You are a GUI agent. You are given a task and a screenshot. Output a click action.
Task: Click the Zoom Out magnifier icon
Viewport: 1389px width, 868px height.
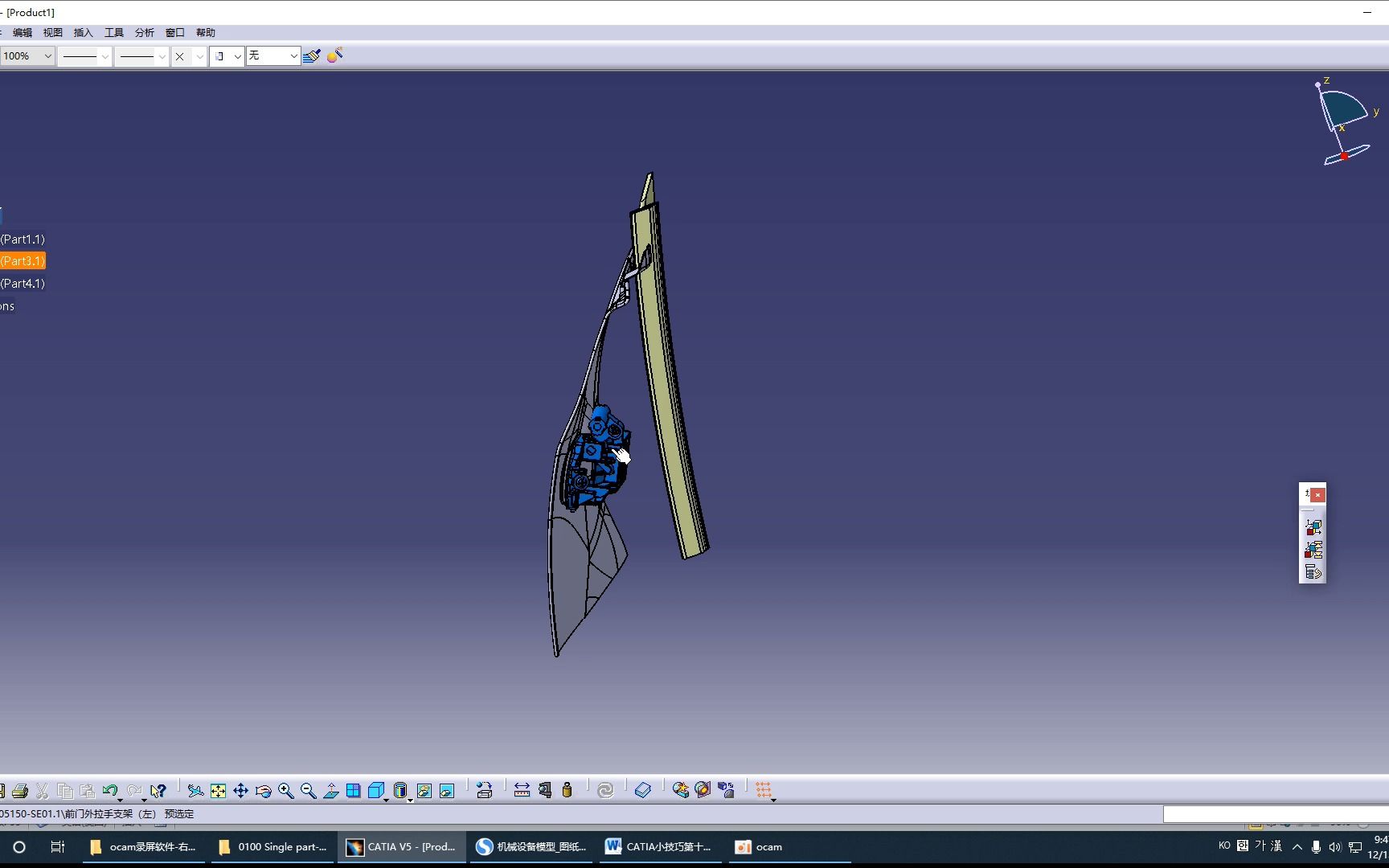point(308,791)
